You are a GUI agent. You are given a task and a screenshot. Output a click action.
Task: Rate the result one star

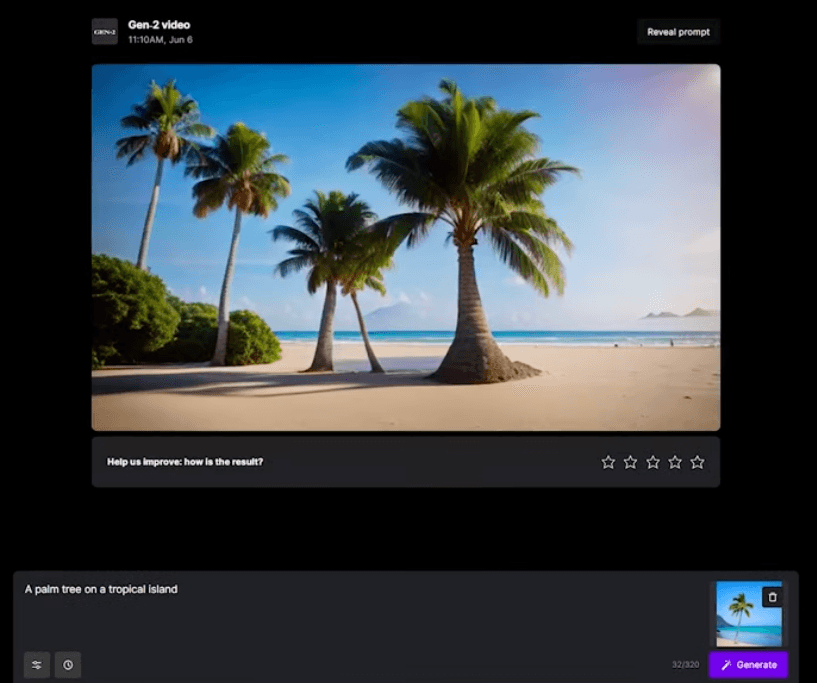tap(608, 462)
